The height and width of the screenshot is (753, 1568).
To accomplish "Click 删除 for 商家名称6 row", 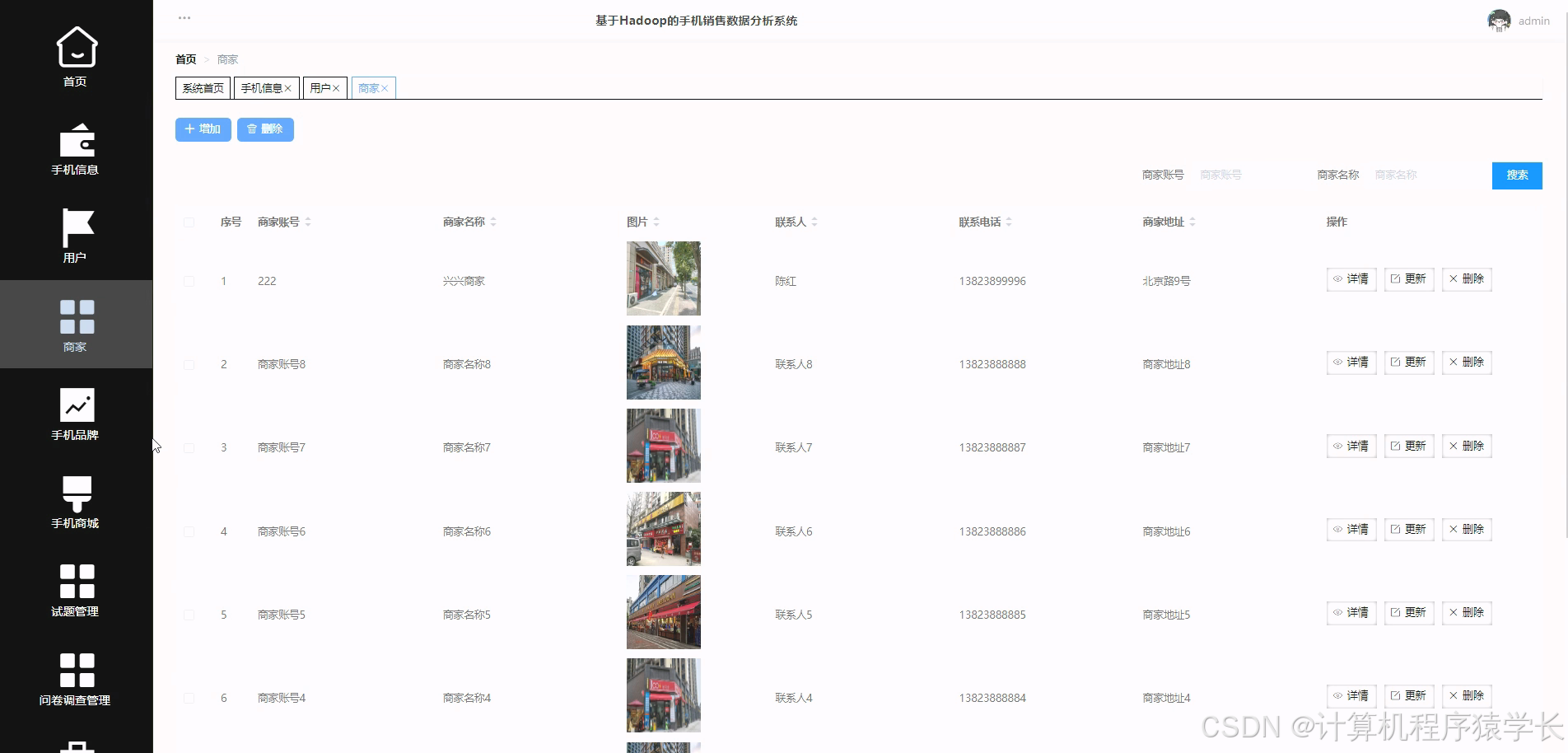I will [x=1467, y=530].
